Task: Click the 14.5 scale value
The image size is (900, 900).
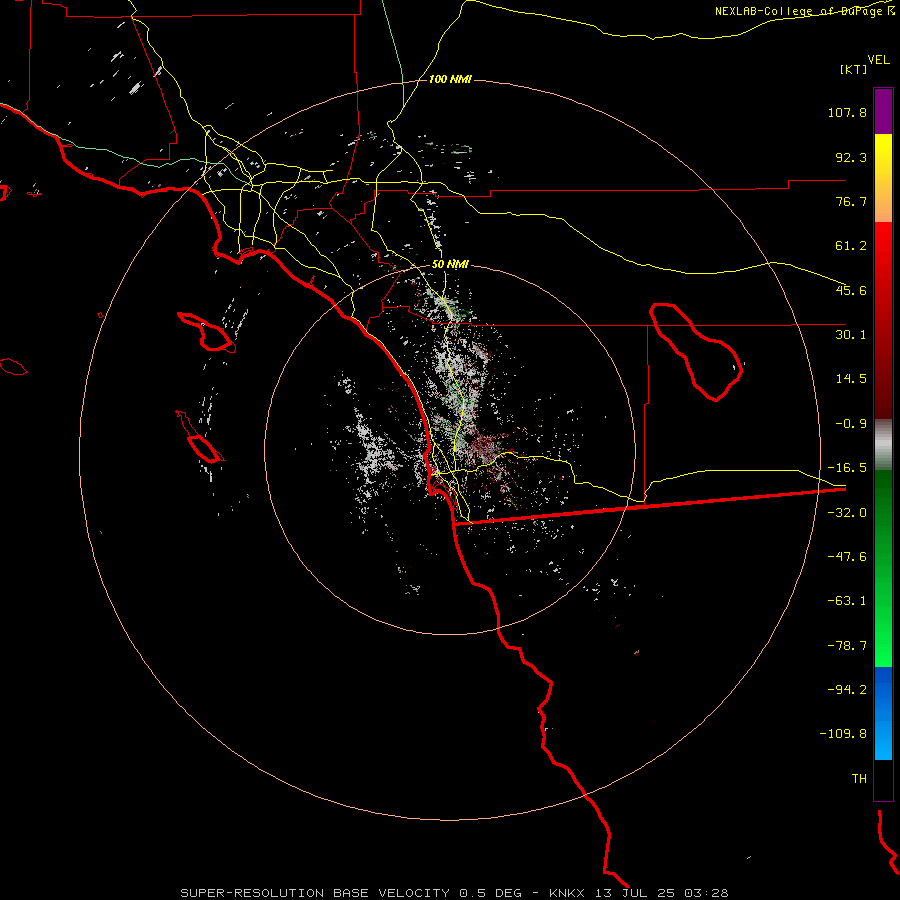Action: [851, 379]
